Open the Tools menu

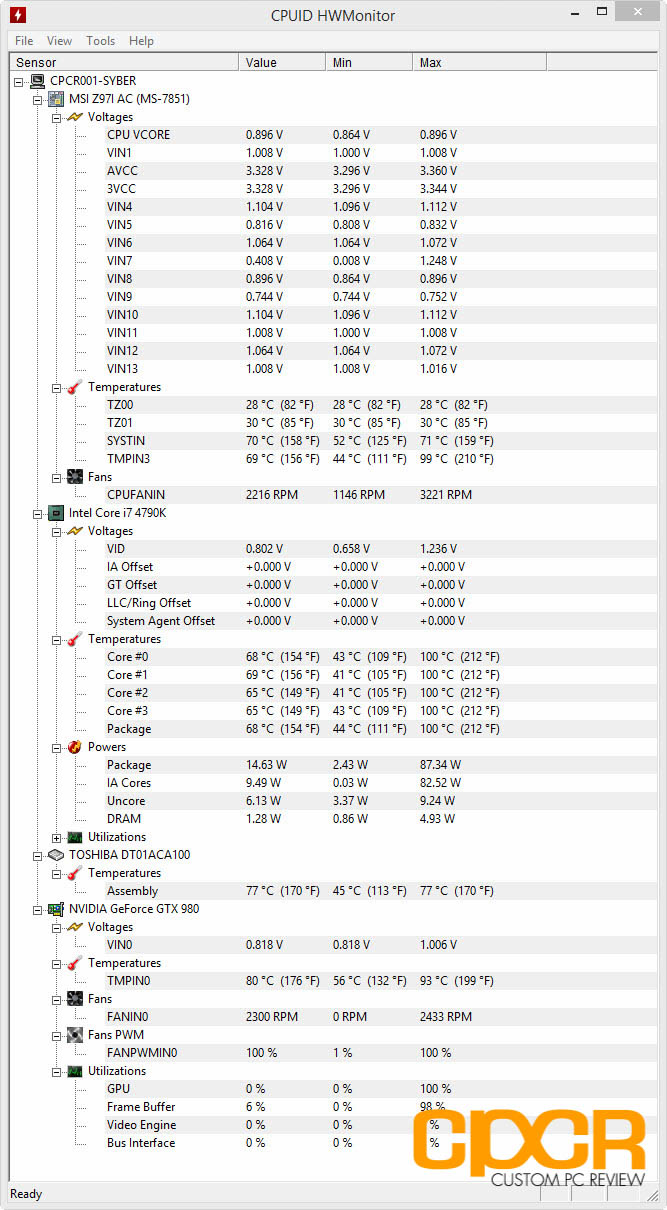[x=100, y=41]
